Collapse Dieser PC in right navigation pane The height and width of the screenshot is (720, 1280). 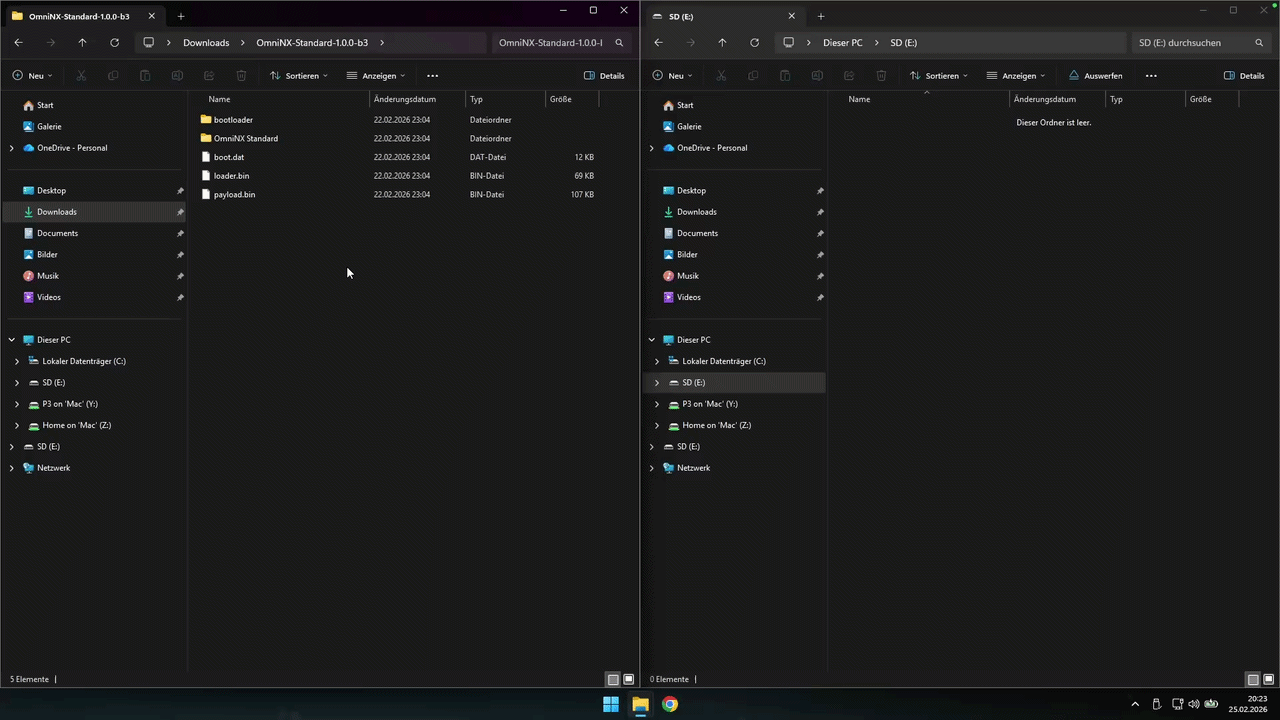pyautogui.click(x=652, y=340)
